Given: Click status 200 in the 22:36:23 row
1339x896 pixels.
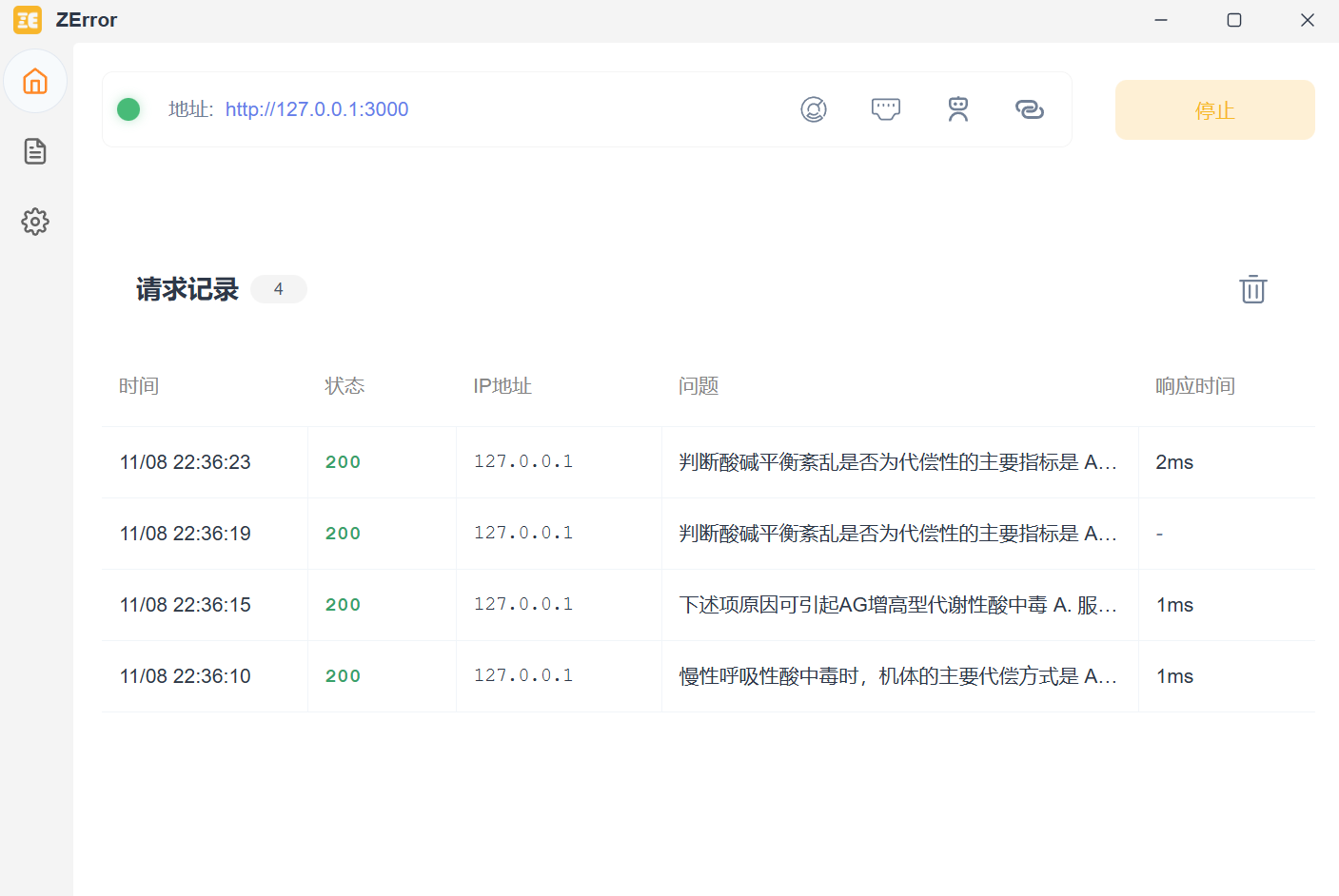Looking at the screenshot, I should click(344, 462).
